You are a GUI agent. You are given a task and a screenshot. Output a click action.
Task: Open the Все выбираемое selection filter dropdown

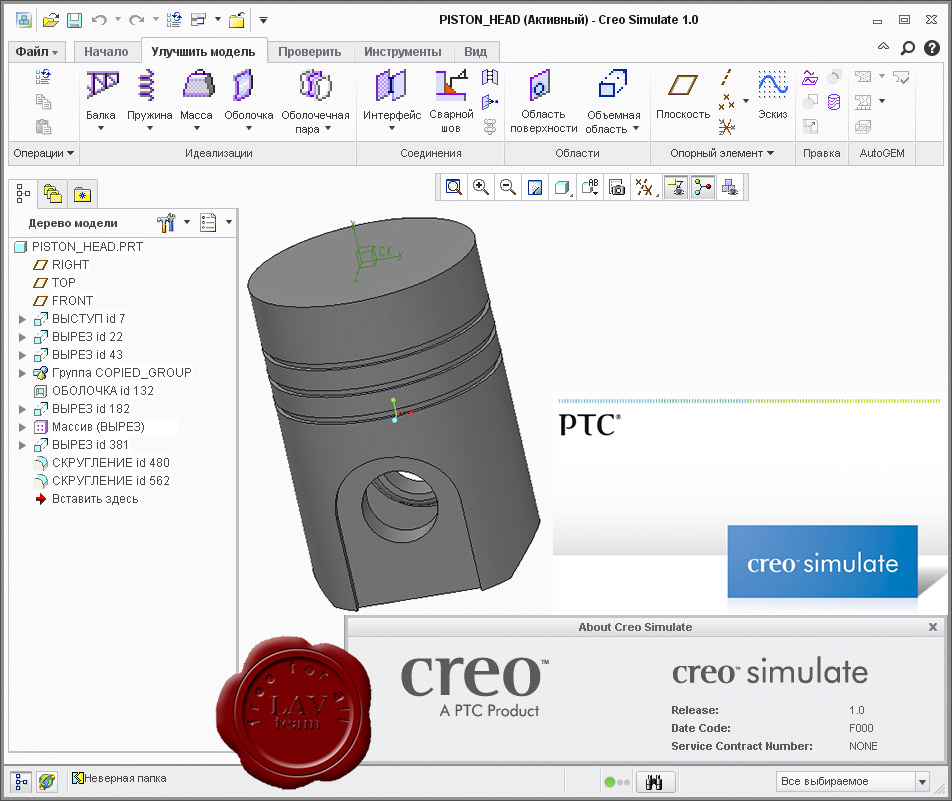852,782
